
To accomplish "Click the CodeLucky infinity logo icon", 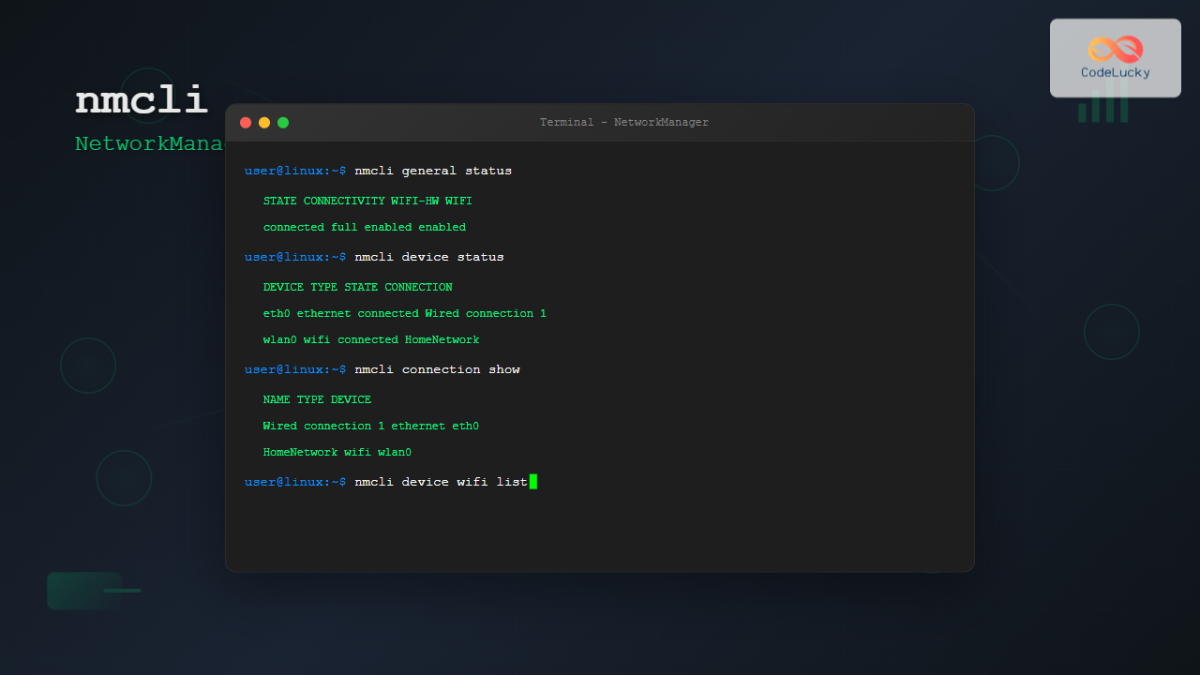I will [1114, 48].
